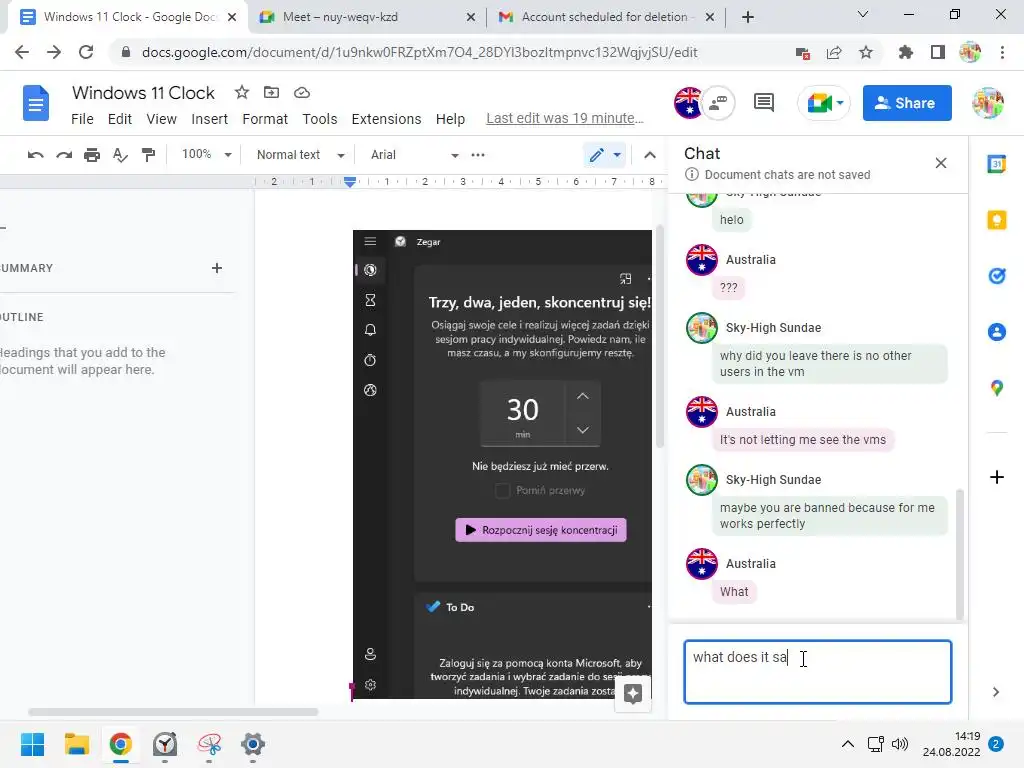This screenshot has width=1024, height=768.
Task: Open the File menu
Action: click(x=82, y=119)
